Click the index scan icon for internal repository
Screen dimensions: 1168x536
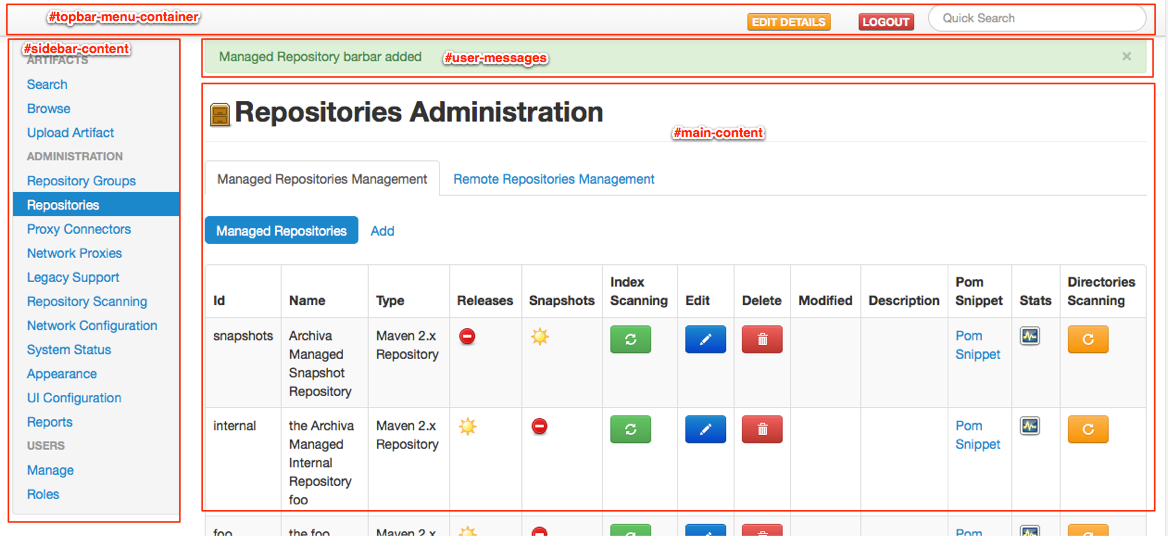[630, 429]
